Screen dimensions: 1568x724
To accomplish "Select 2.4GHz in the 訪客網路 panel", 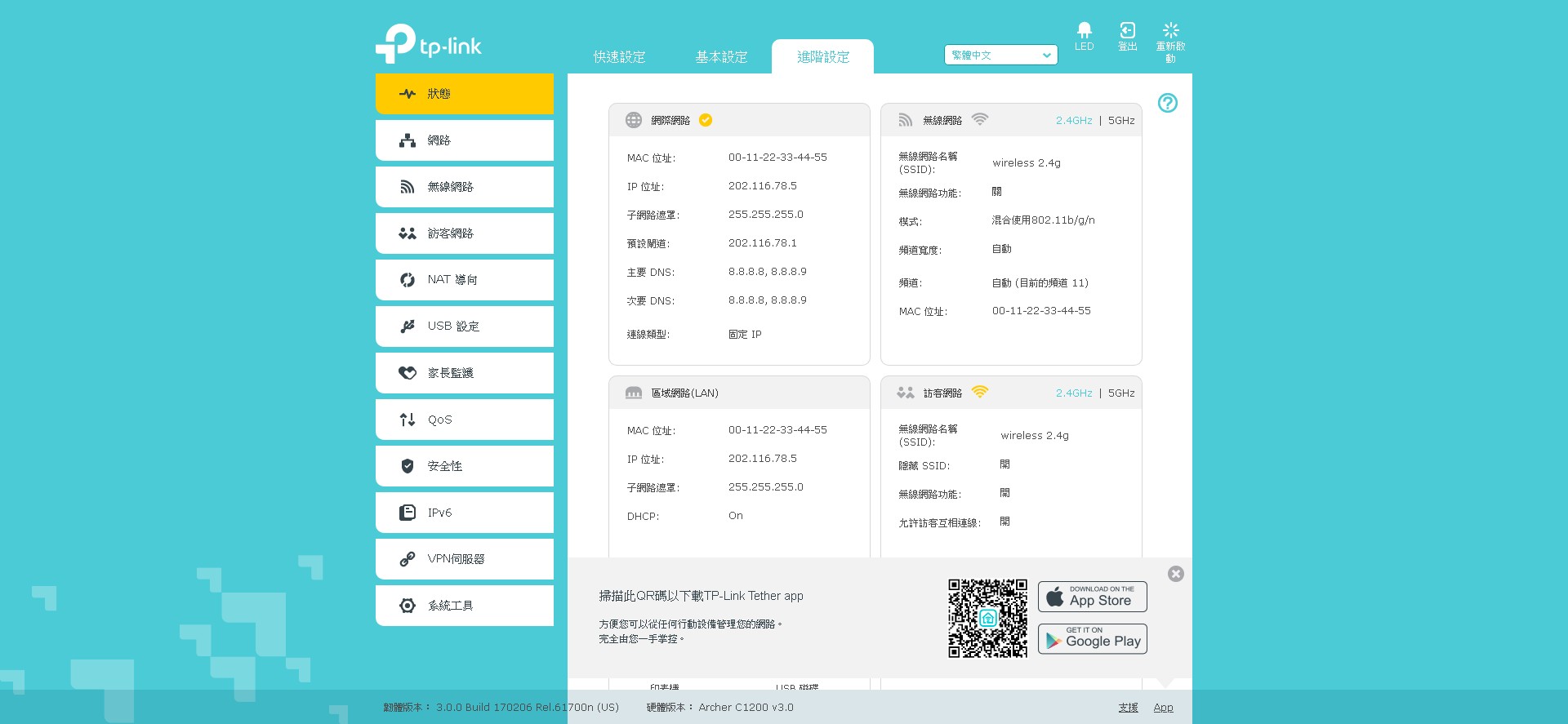I will click(1074, 393).
